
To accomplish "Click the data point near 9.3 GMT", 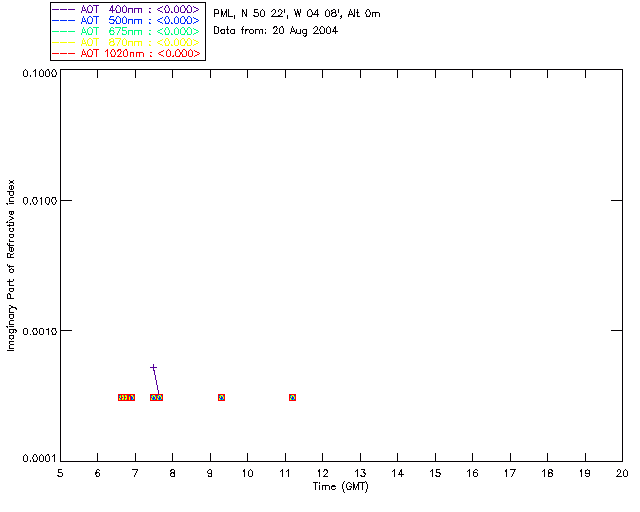I will (x=221, y=397).
